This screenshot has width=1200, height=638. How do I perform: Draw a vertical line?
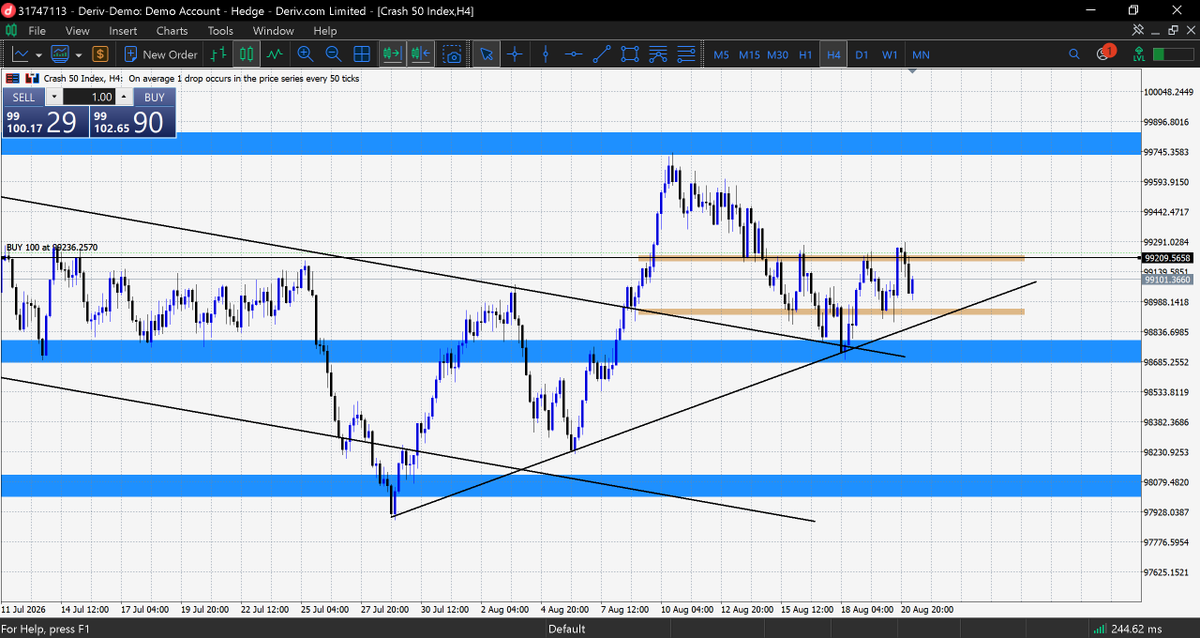[x=544, y=54]
